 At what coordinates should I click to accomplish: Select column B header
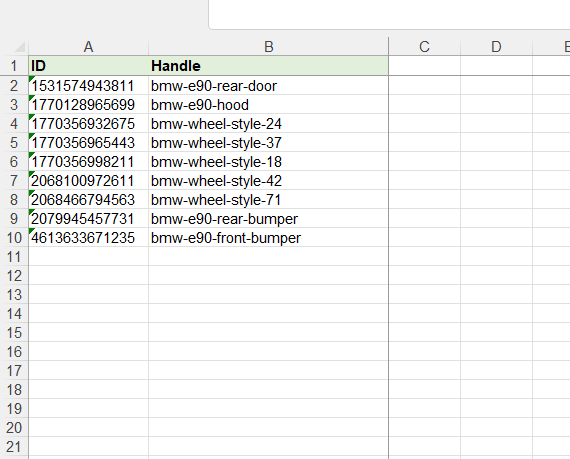[x=268, y=47]
